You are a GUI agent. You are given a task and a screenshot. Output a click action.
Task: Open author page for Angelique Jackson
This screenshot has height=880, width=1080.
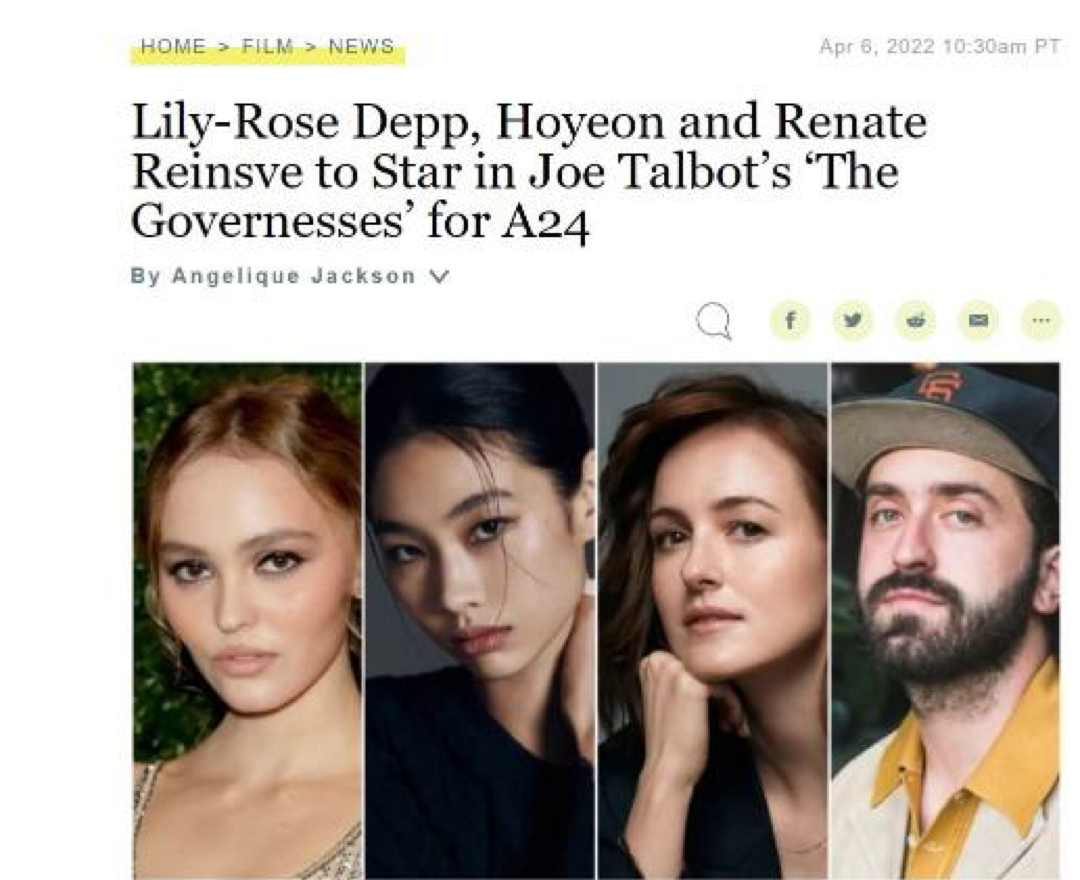[x=294, y=276]
